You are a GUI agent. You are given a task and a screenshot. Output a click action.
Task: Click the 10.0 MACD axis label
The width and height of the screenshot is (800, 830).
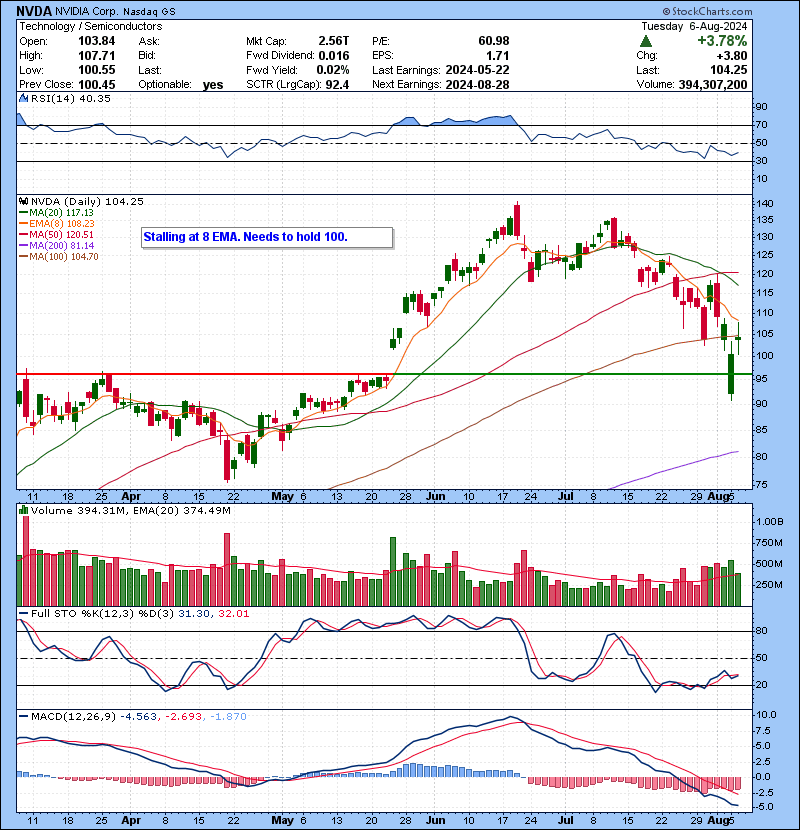(x=766, y=715)
